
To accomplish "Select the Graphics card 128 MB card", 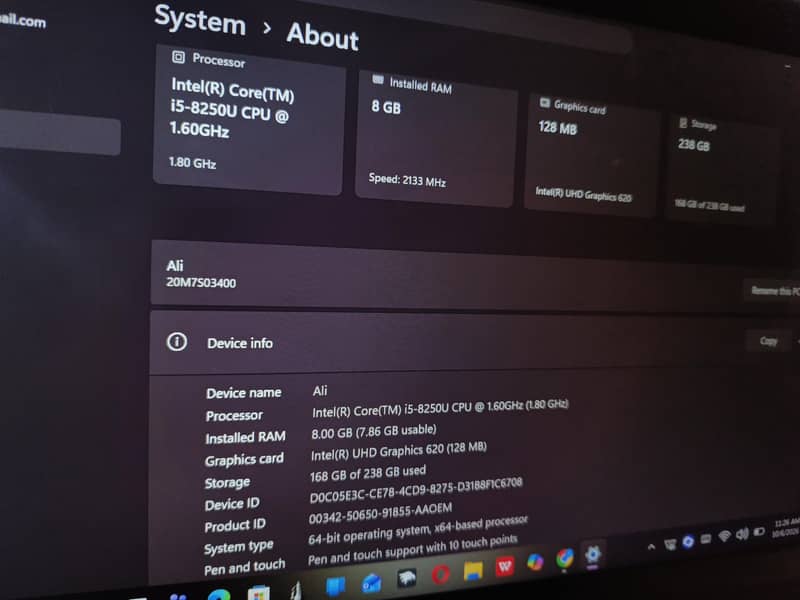I will [x=591, y=155].
